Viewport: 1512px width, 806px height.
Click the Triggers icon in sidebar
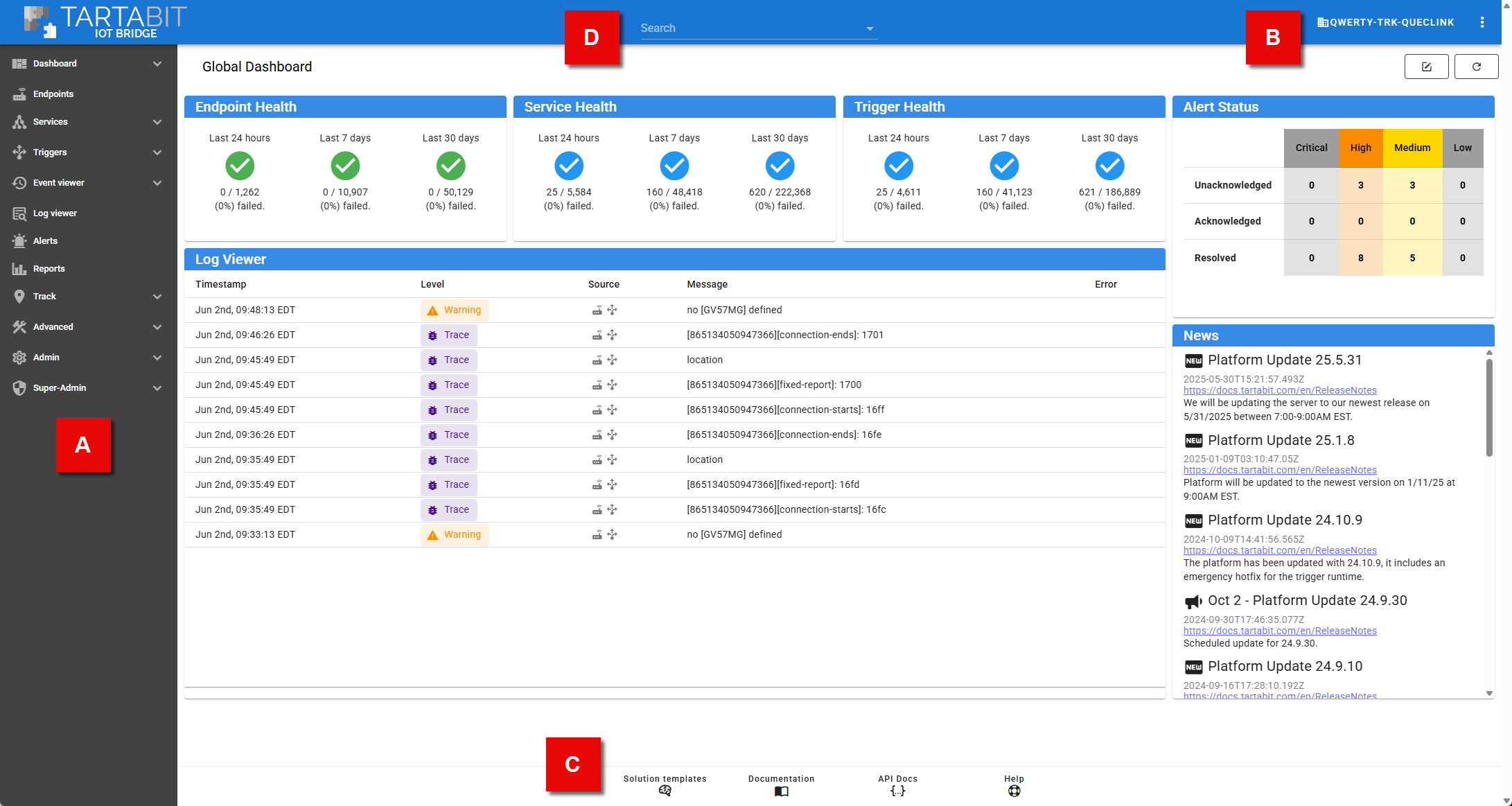click(19, 152)
